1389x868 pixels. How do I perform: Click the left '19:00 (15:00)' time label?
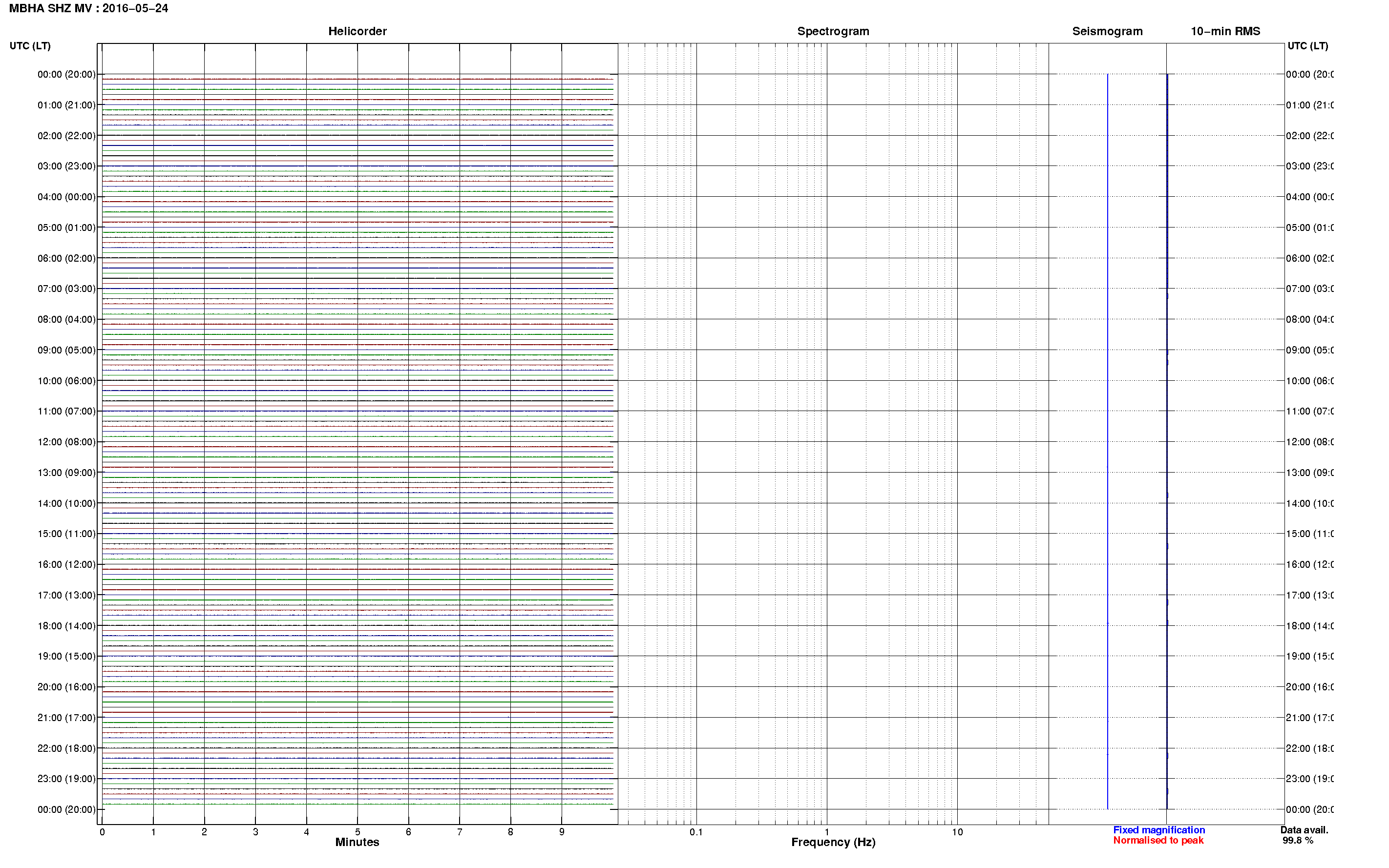[x=66, y=657]
